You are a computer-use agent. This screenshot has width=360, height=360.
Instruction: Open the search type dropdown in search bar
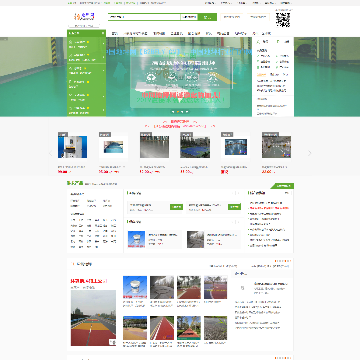tap(189, 17)
